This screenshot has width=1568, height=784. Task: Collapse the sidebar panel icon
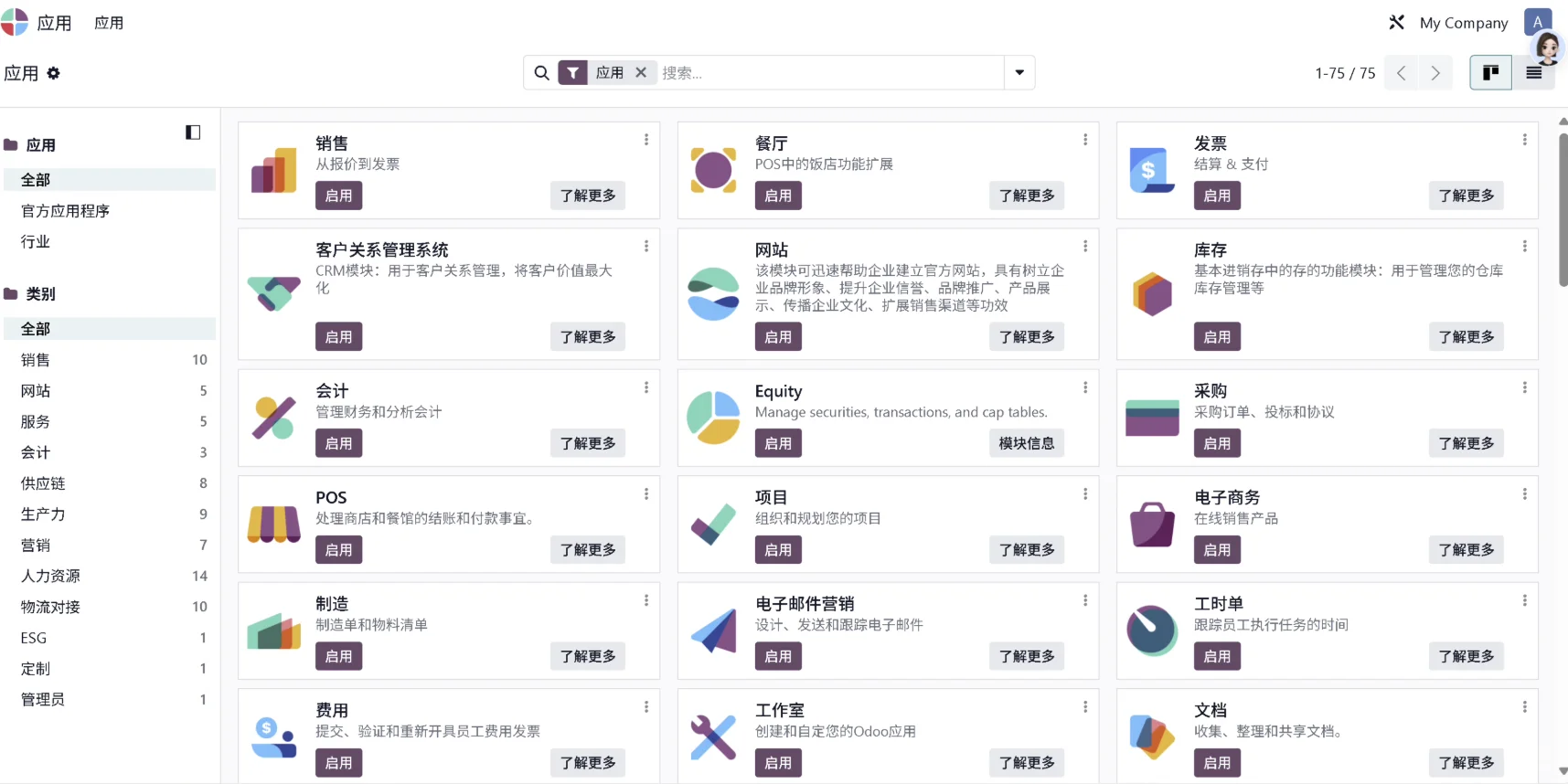[193, 132]
